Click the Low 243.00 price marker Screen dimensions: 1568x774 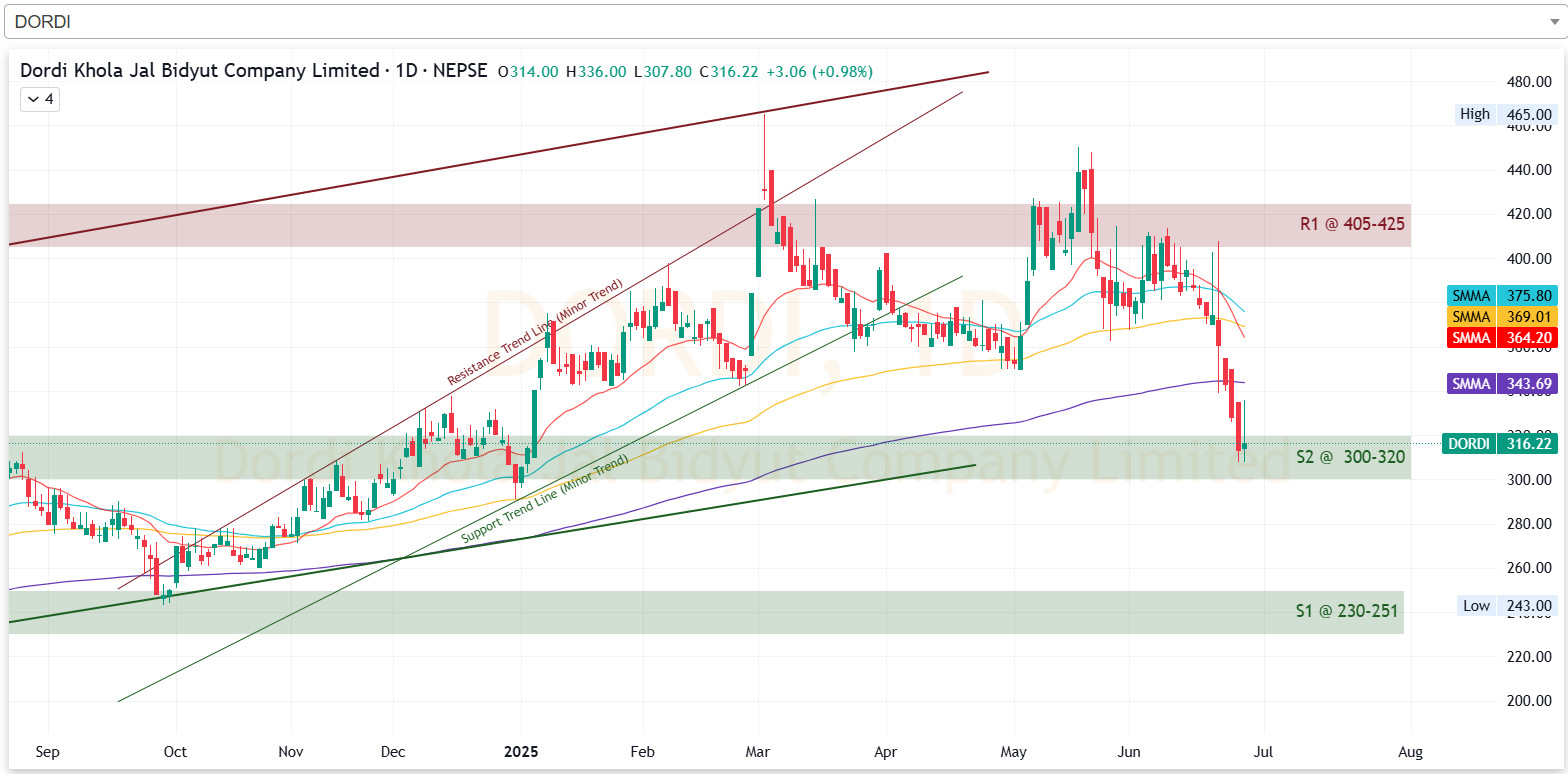pyautogui.click(x=1505, y=606)
